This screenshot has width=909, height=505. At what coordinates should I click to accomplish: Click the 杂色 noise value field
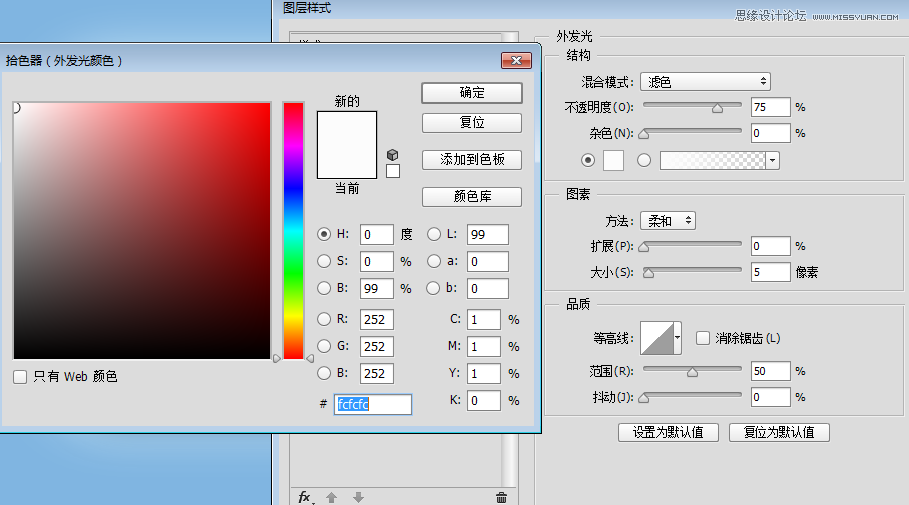click(770, 133)
